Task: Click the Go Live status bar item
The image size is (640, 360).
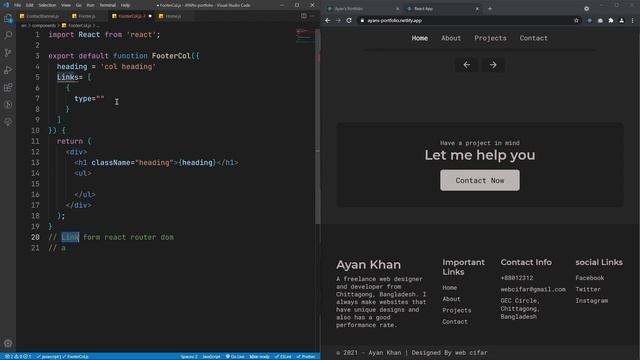Action: coord(235,357)
